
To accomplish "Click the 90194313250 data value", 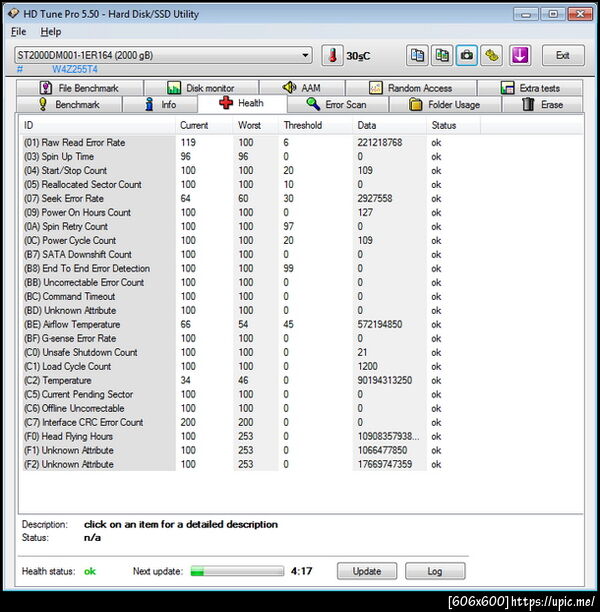I will [x=385, y=380].
